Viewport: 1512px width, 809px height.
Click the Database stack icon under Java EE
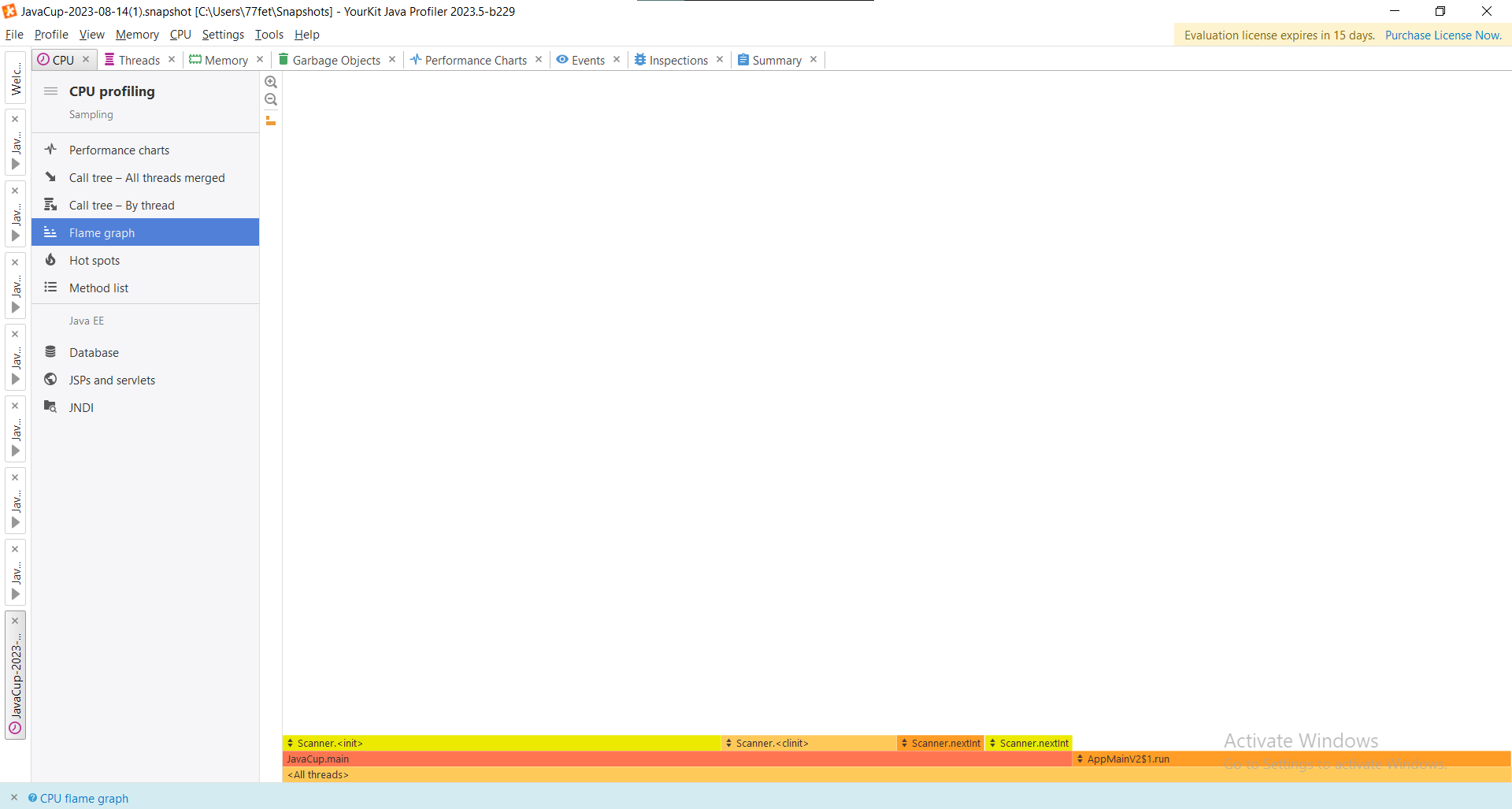pyautogui.click(x=50, y=351)
